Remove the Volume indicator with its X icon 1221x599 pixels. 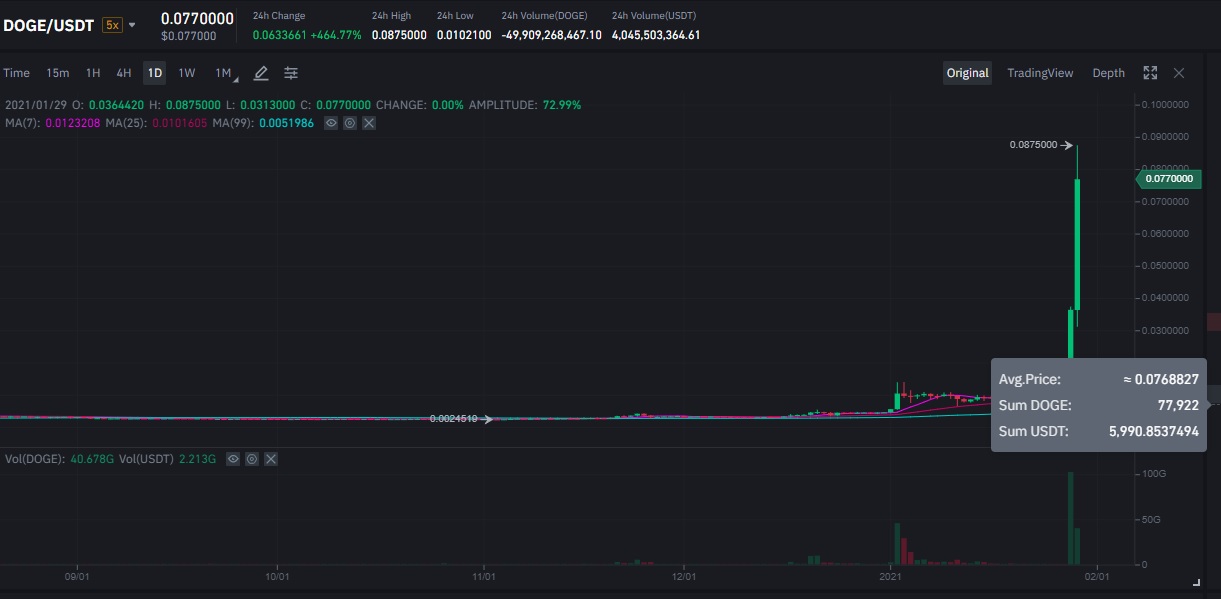[x=271, y=458]
